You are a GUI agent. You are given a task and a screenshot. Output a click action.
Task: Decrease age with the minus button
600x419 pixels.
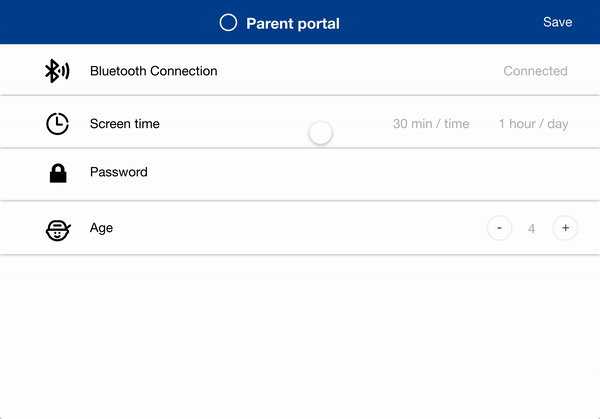[x=498, y=228]
